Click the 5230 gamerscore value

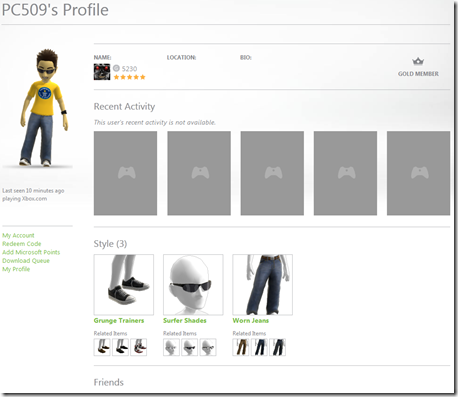129,69
